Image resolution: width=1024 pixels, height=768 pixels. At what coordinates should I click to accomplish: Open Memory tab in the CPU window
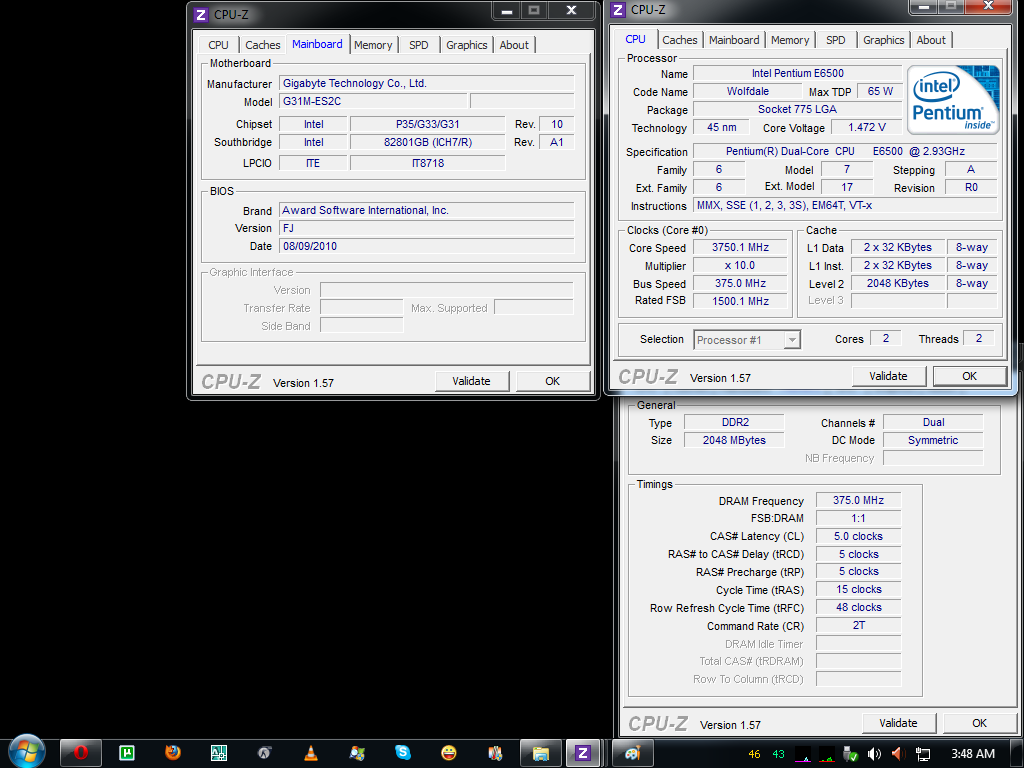coord(790,40)
